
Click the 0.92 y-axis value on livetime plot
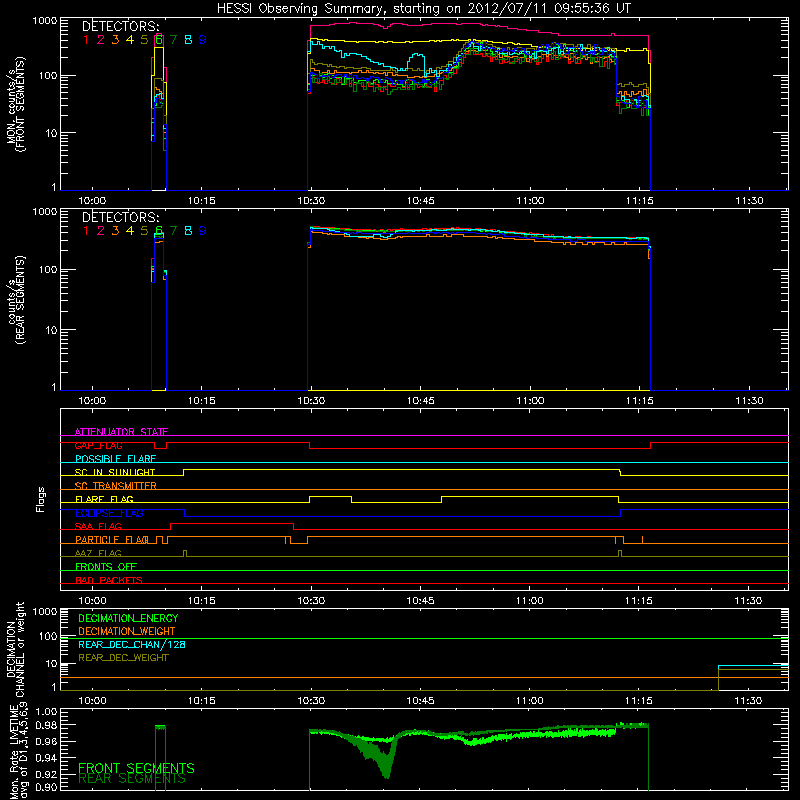click(x=45, y=774)
